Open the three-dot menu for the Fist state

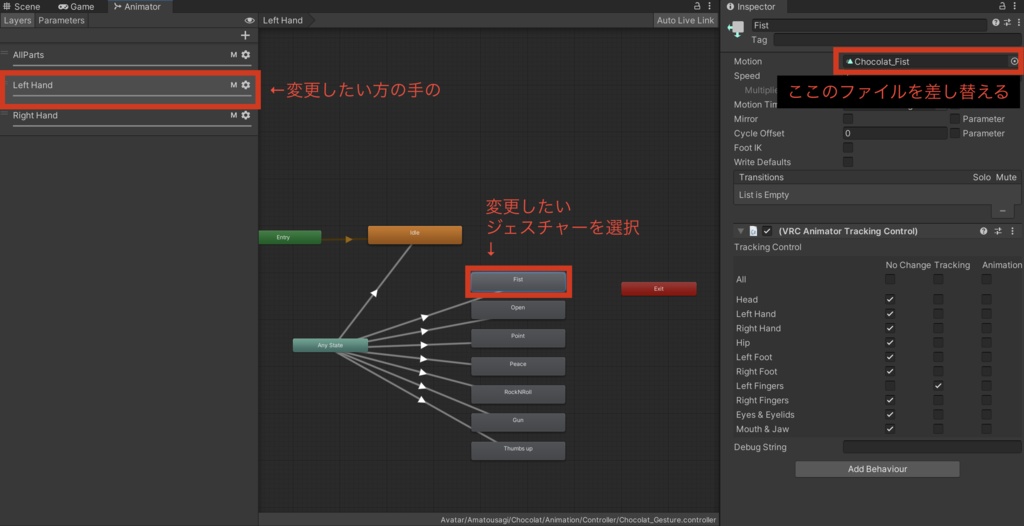[x=1018, y=22]
